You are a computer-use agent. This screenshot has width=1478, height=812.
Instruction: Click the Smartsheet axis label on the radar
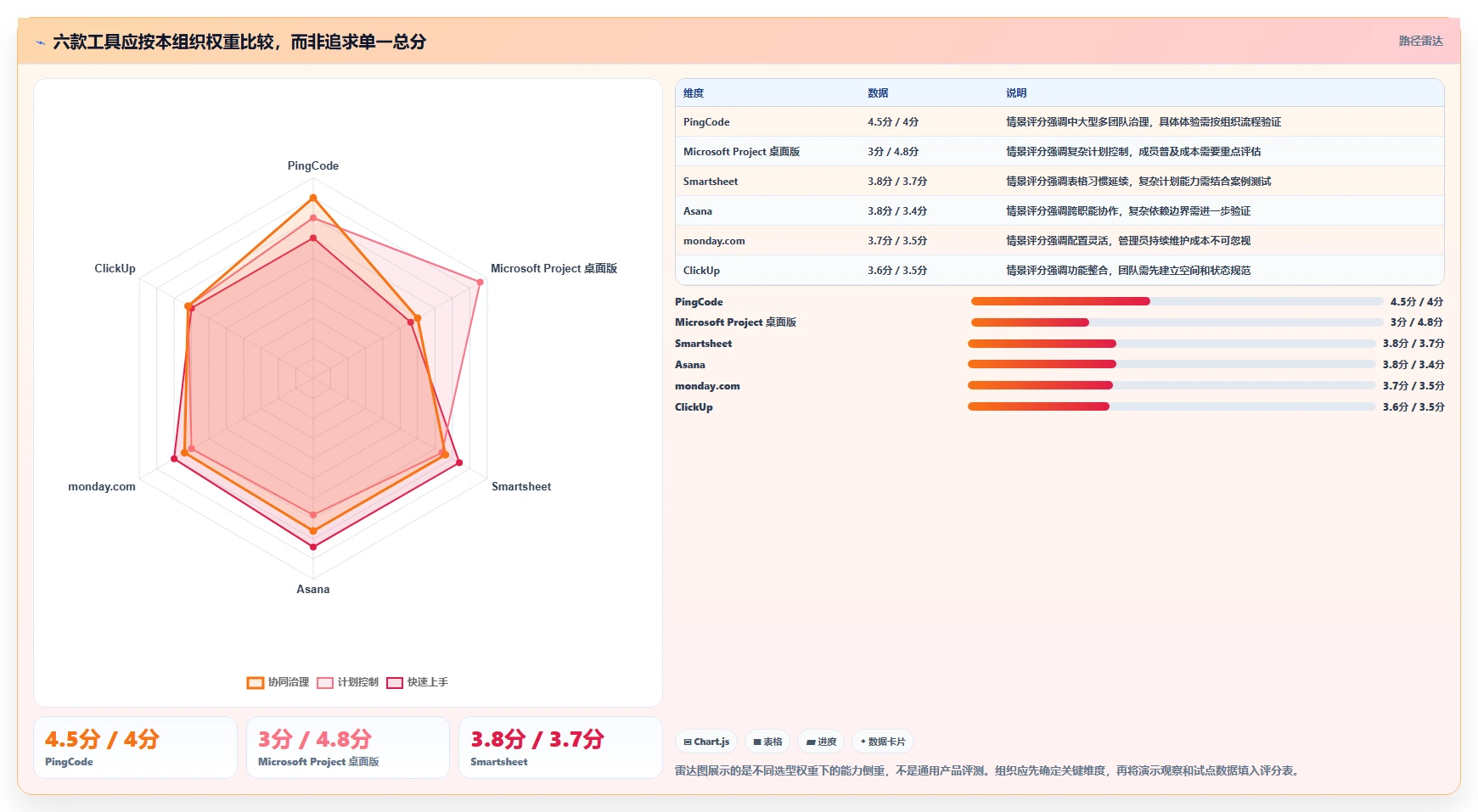521,486
